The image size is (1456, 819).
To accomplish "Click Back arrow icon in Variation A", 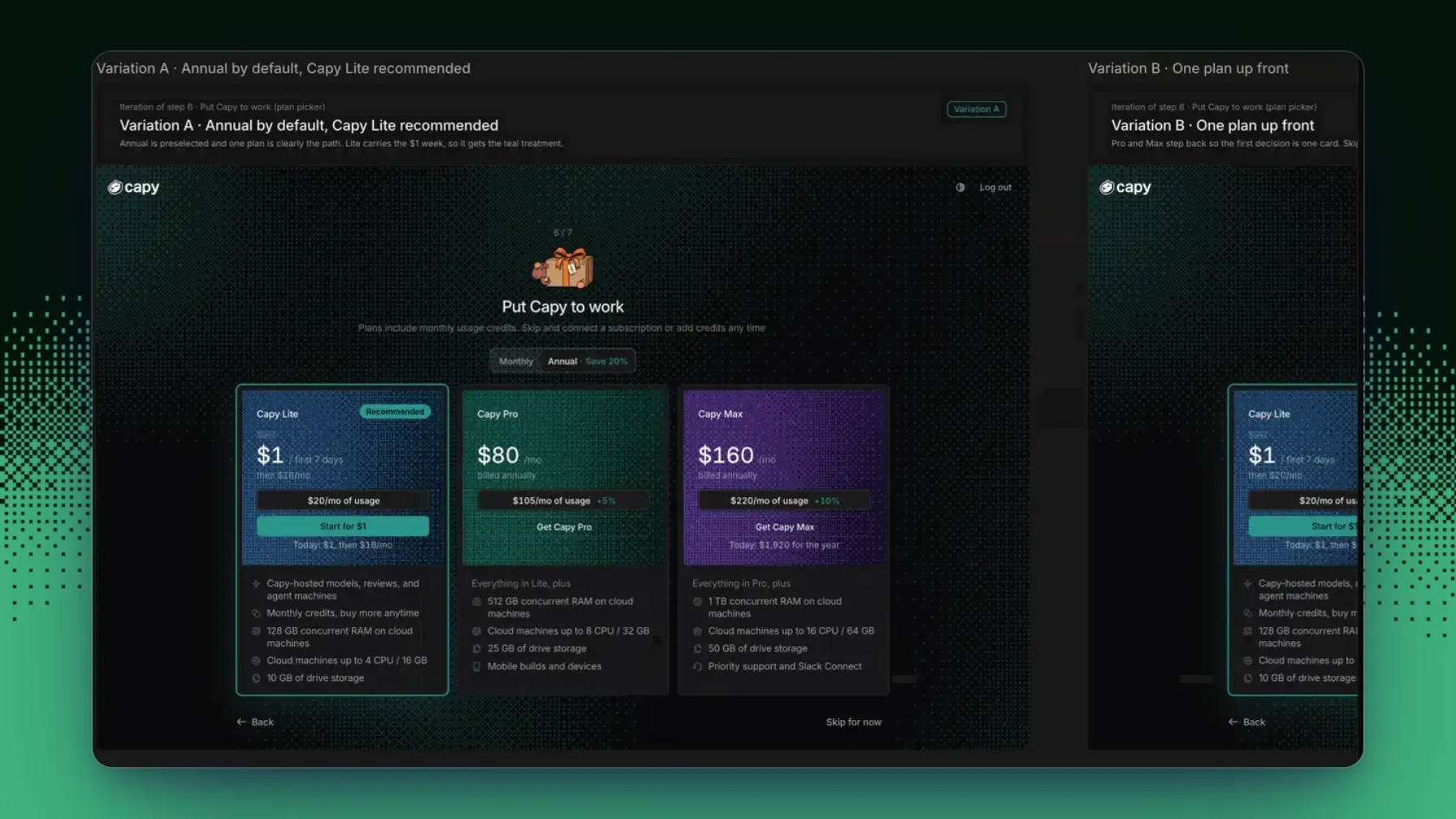I will pyautogui.click(x=241, y=721).
